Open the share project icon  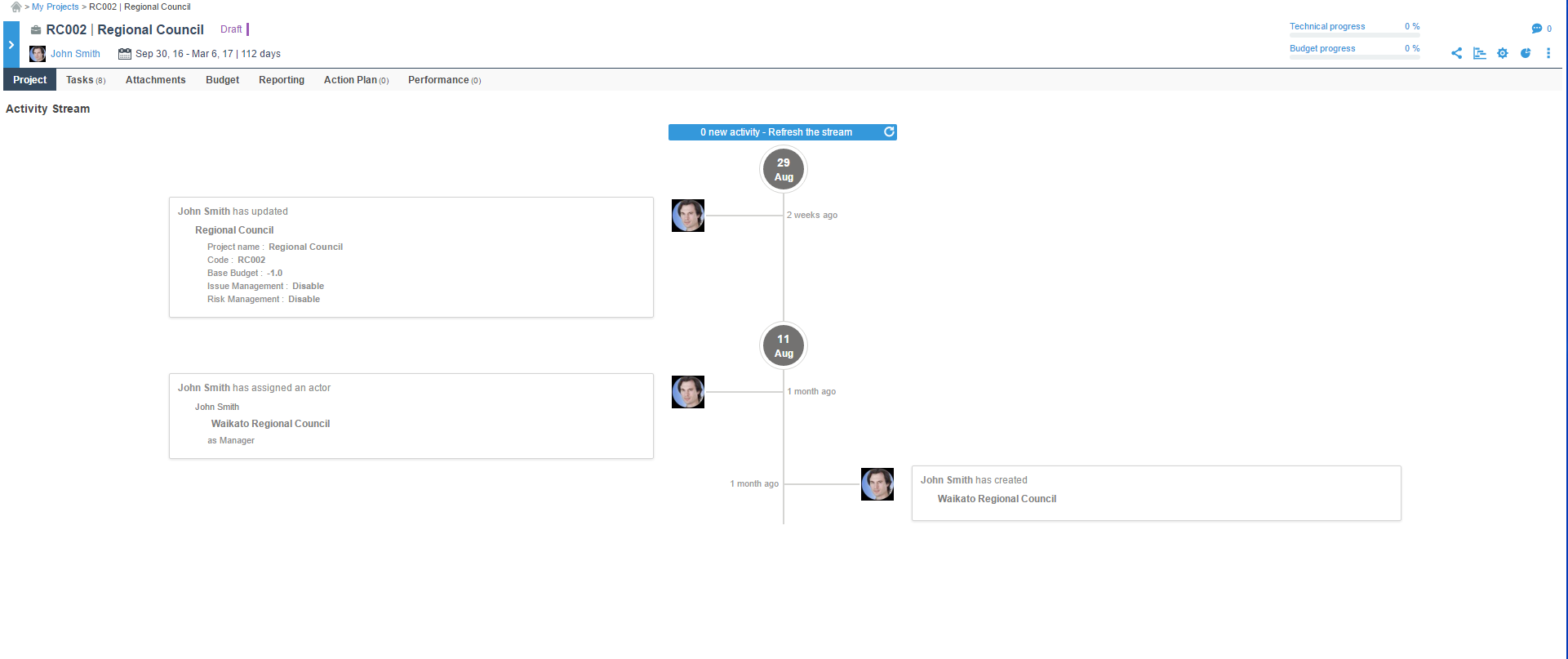tap(1456, 53)
